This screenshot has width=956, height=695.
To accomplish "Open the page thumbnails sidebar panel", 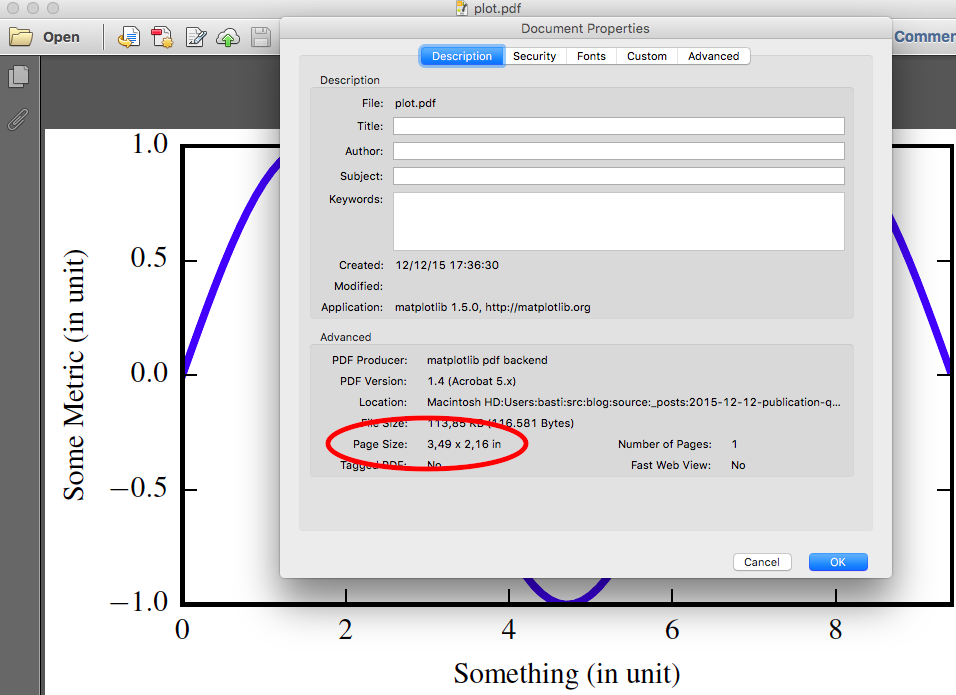I will pyautogui.click(x=18, y=77).
